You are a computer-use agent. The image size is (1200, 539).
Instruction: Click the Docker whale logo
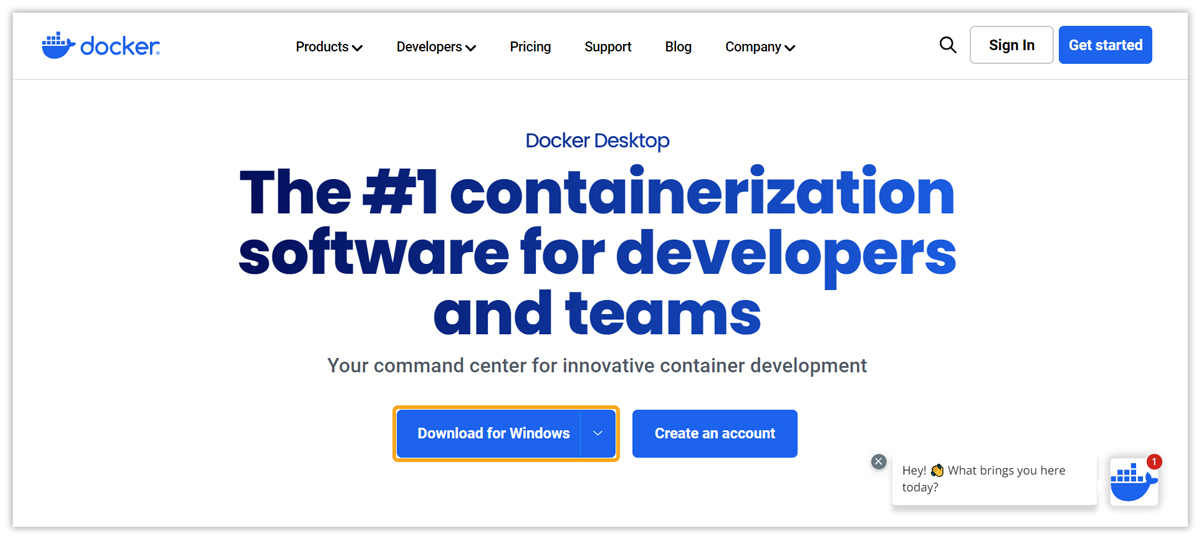(101, 45)
